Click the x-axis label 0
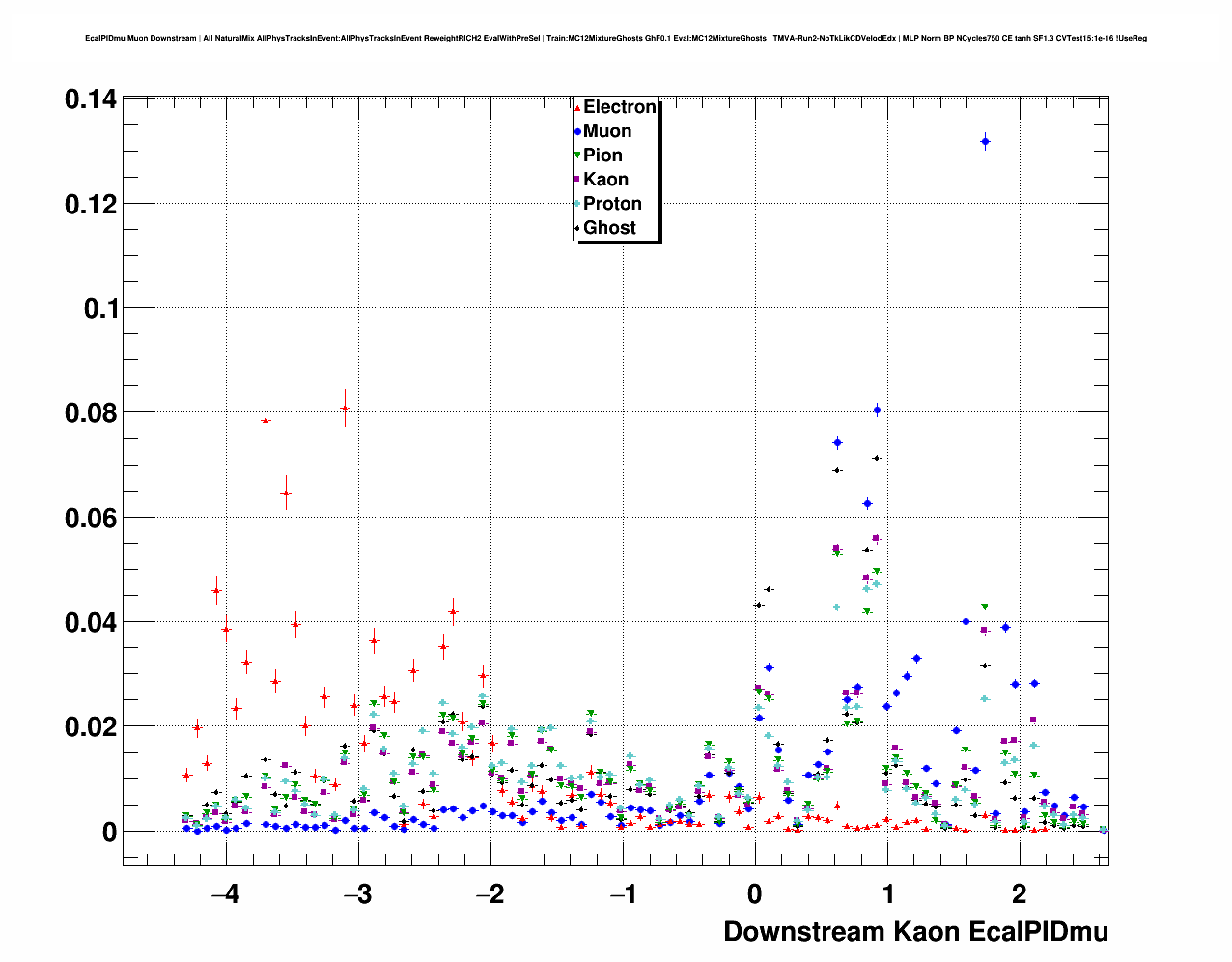This screenshot has height=962, width=1232. 755,894
